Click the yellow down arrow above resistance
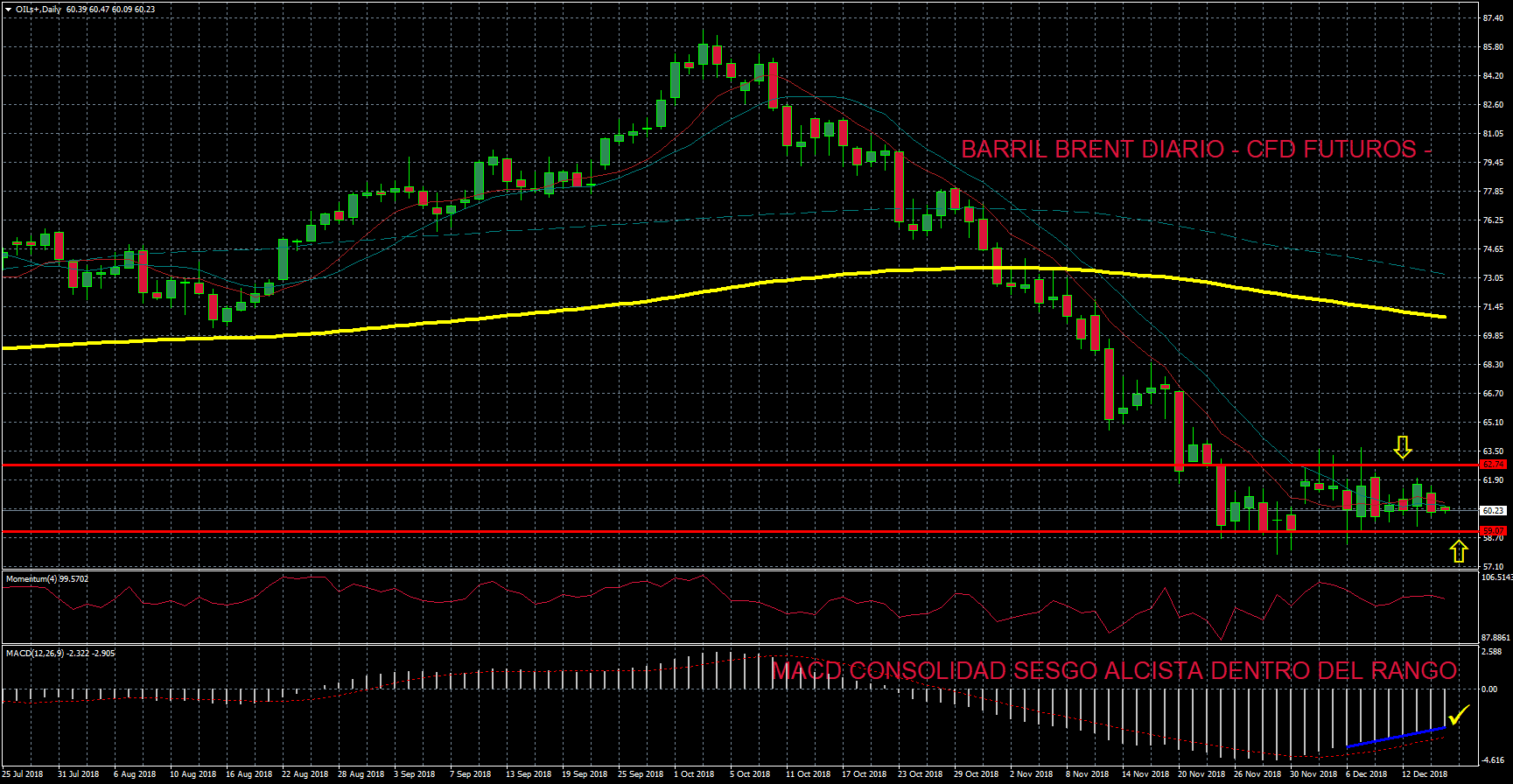The height and width of the screenshot is (784, 1513). [1403, 448]
